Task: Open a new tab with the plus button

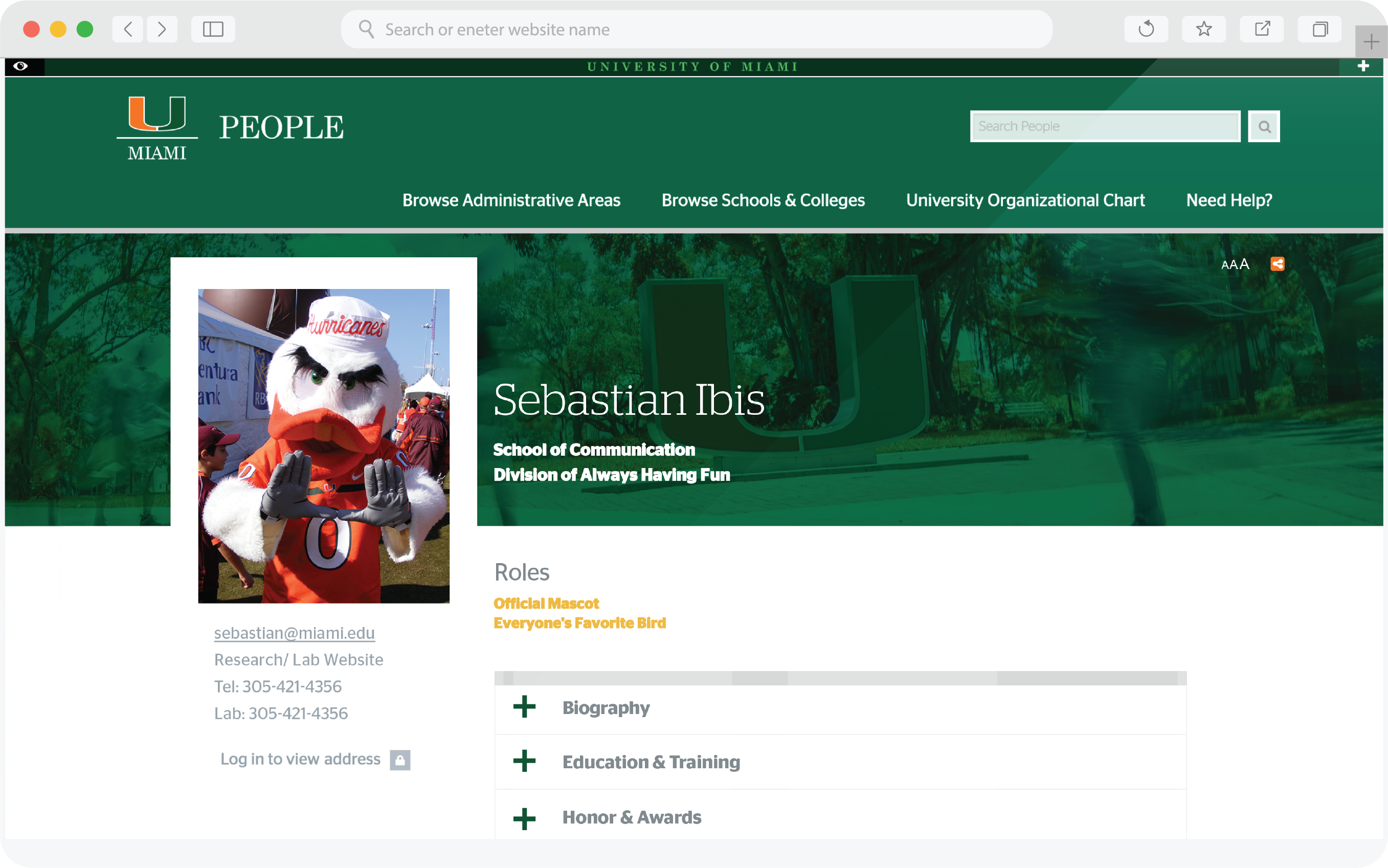Action: [1371, 42]
